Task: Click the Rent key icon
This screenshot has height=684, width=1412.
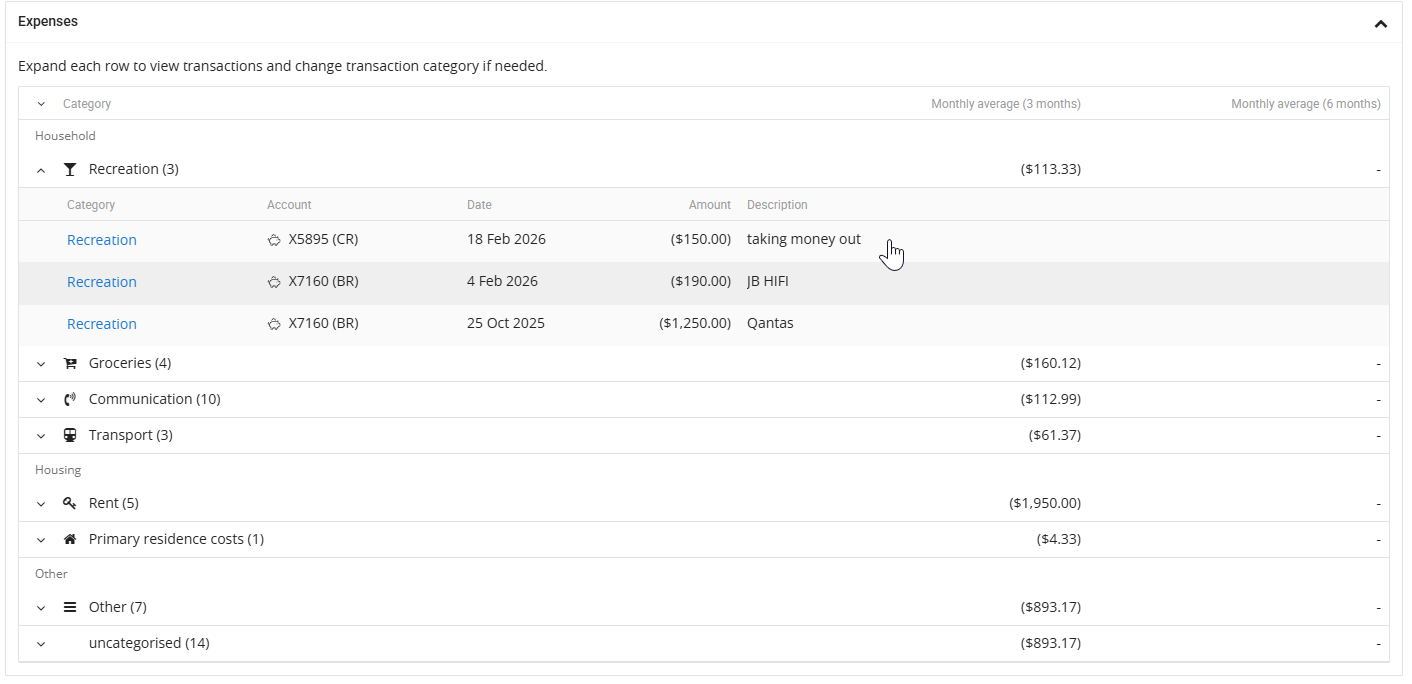Action: click(x=70, y=503)
